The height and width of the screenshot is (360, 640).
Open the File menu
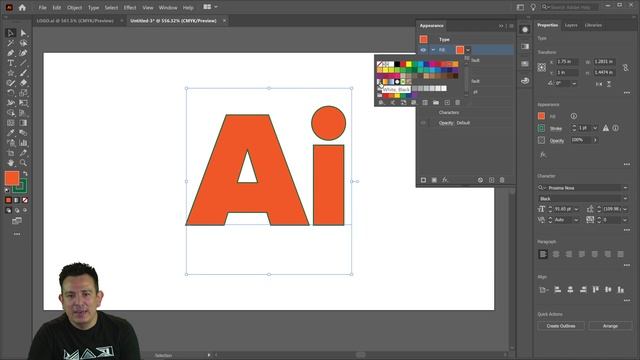42,7
